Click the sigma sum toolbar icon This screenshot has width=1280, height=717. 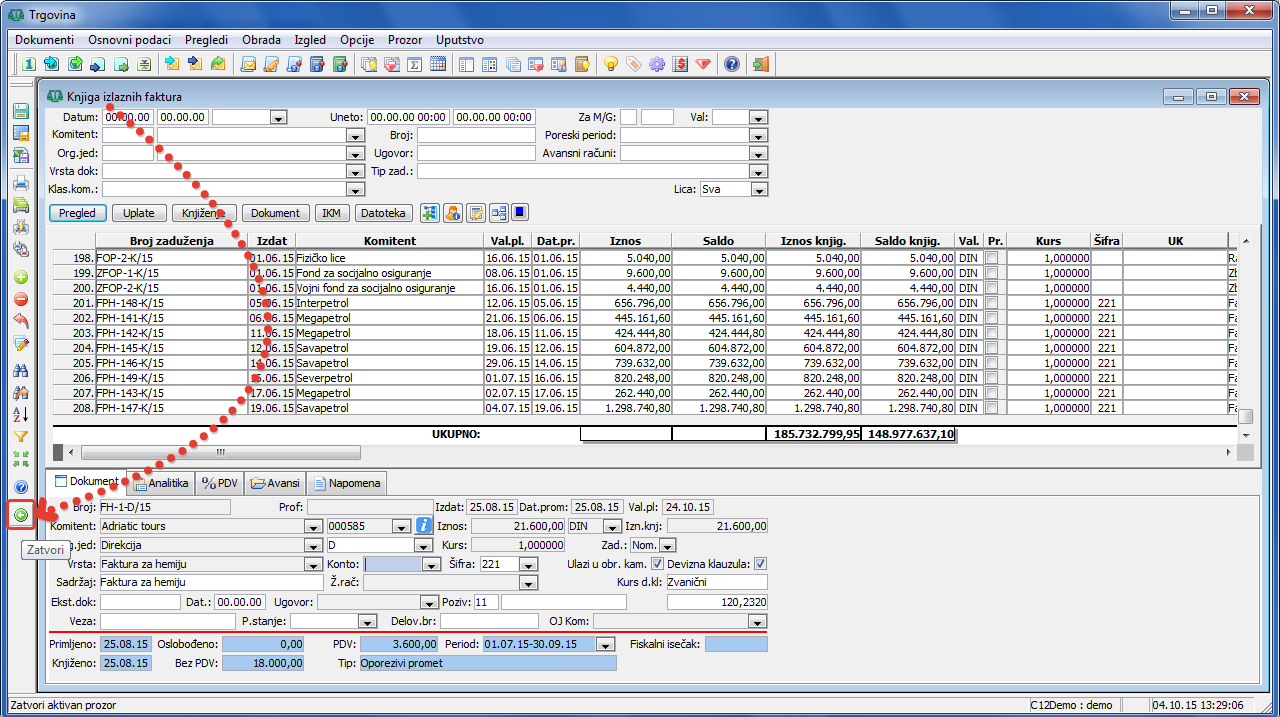[x=414, y=64]
